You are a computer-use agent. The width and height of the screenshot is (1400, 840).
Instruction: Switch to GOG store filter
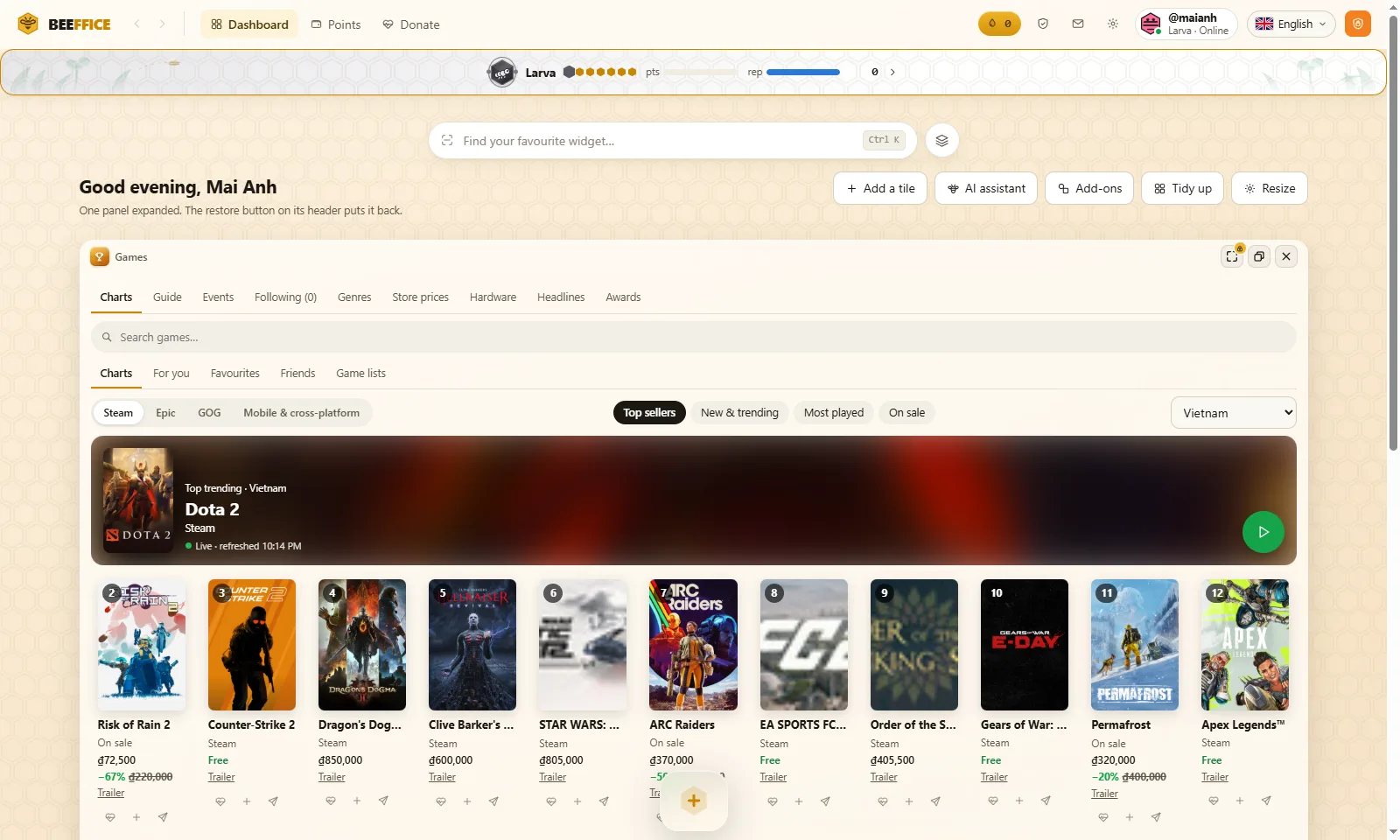(209, 413)
